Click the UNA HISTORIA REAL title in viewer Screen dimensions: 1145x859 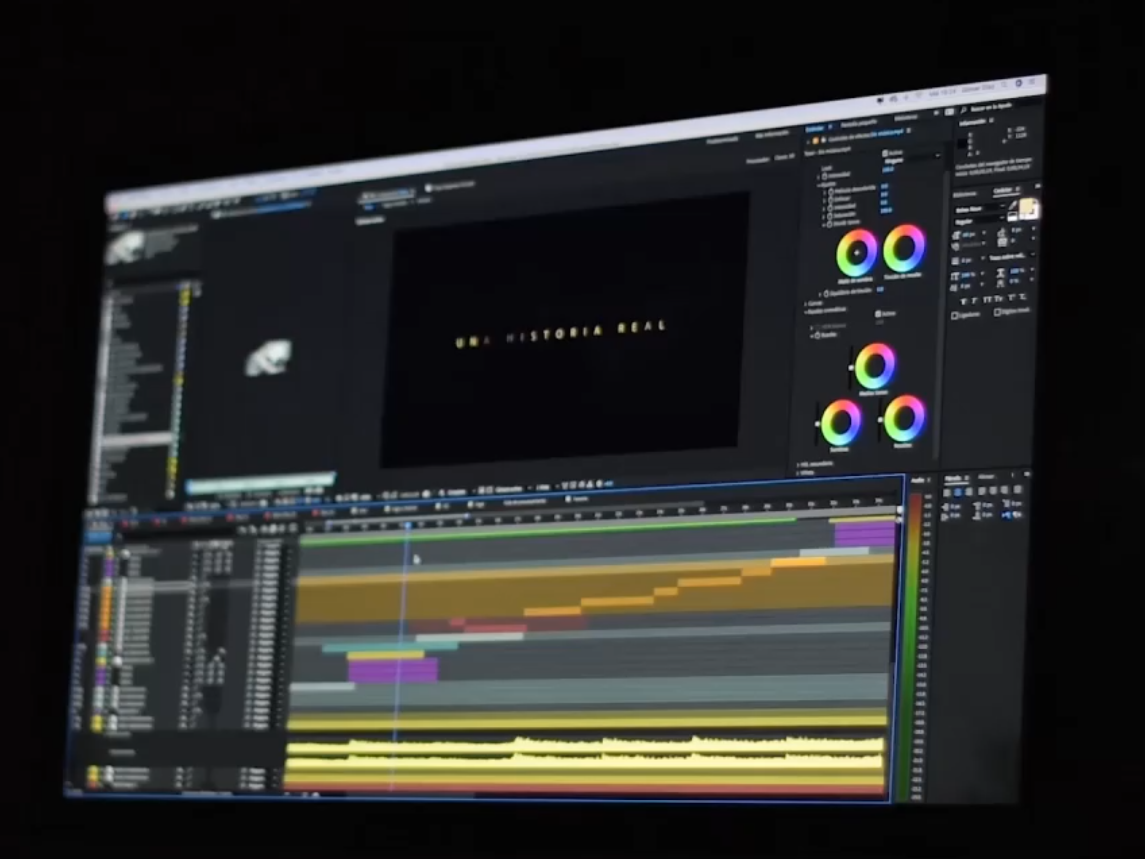tap(561, 333)
